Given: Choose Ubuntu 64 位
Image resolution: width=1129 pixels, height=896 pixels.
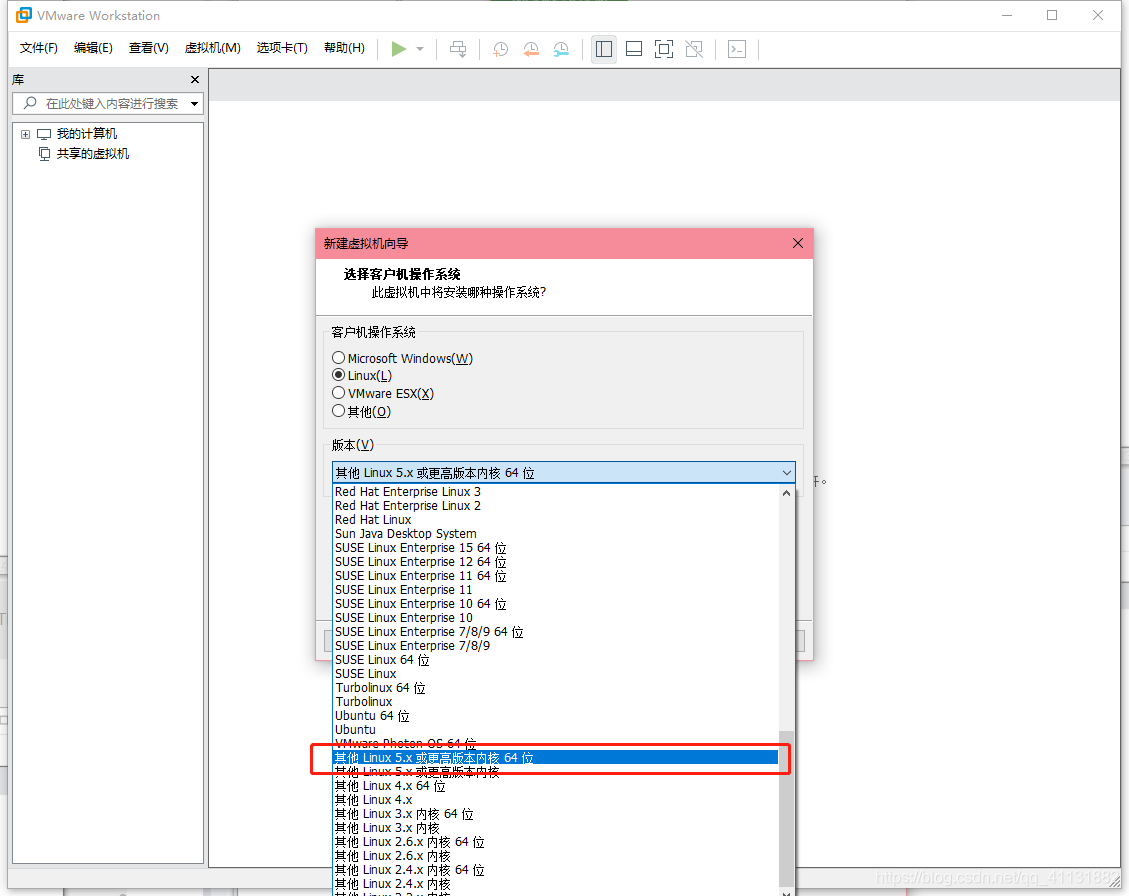Looking at the screenshot, I should [x=555, y=716].
